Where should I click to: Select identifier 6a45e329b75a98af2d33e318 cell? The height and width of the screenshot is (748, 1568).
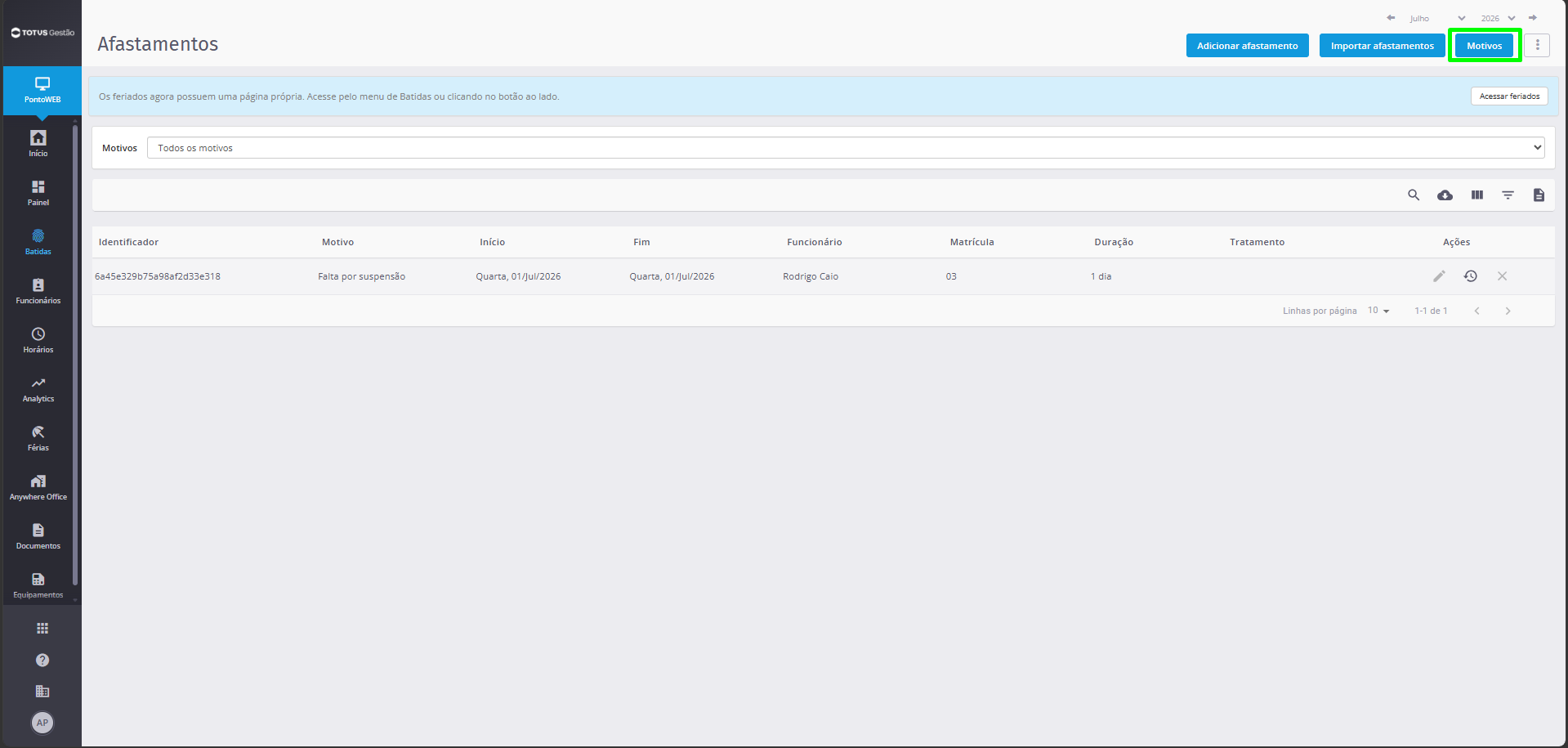coord(158,276)
